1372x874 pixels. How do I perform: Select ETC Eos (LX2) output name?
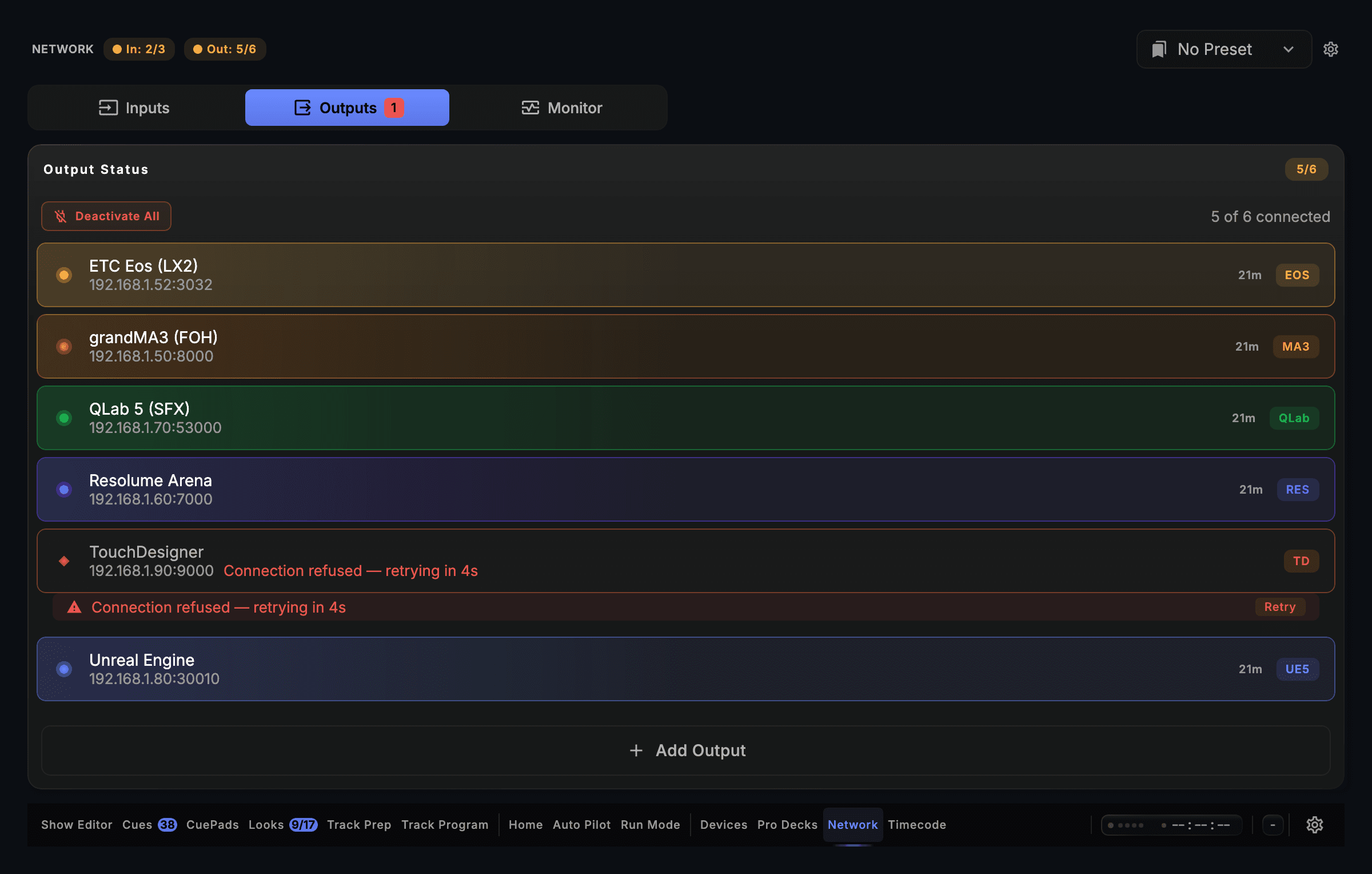[143, 266]
